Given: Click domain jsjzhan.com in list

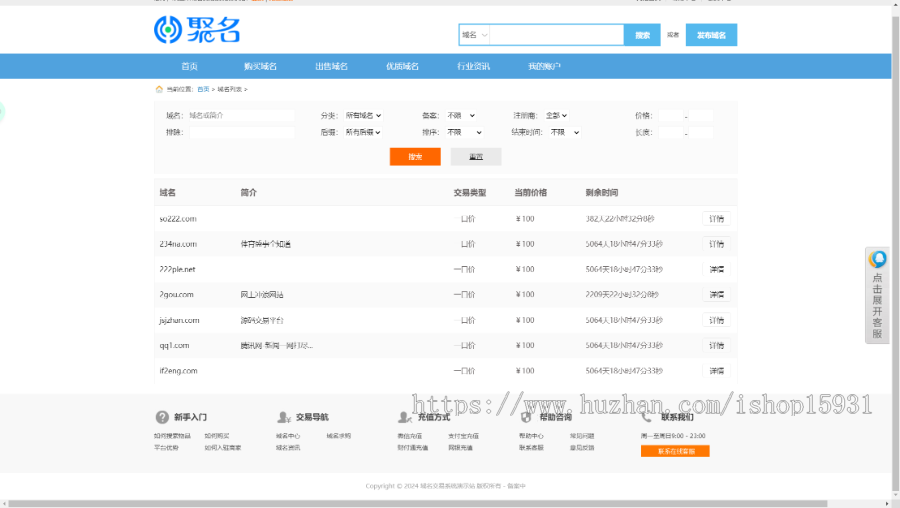Looking at the screenshot, I should [179, 320].
